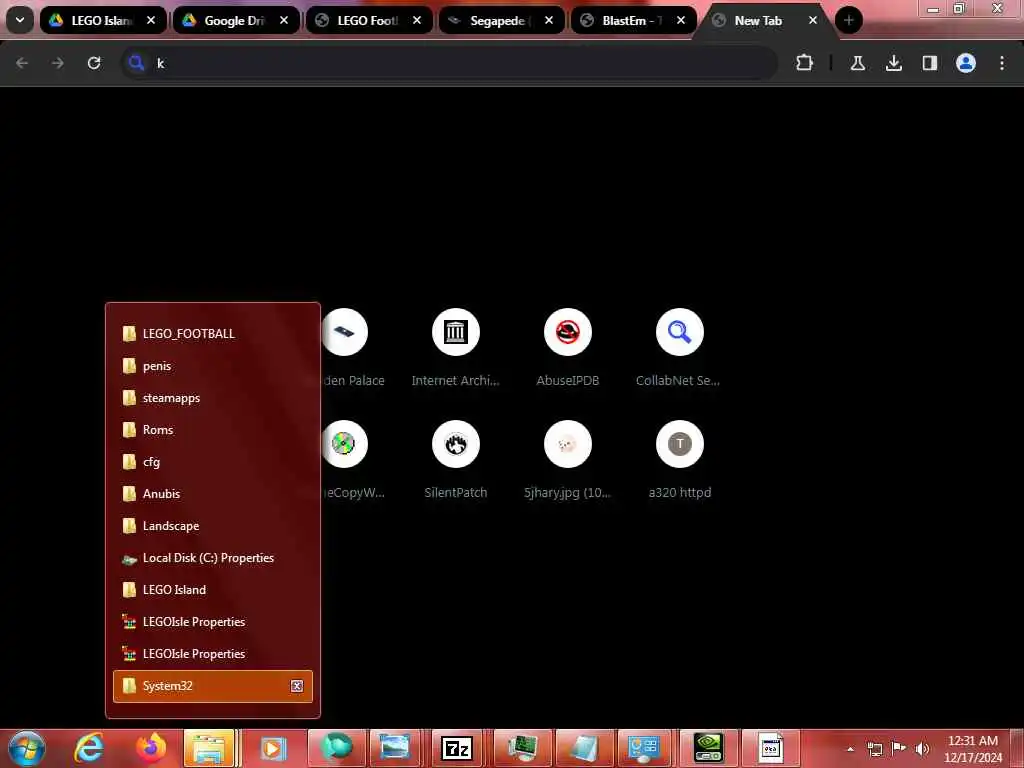The width and height of the screenshot is (1024, 768).
Task: Select the upper LEGOIsle Properties entry
Action: [213, 622]
